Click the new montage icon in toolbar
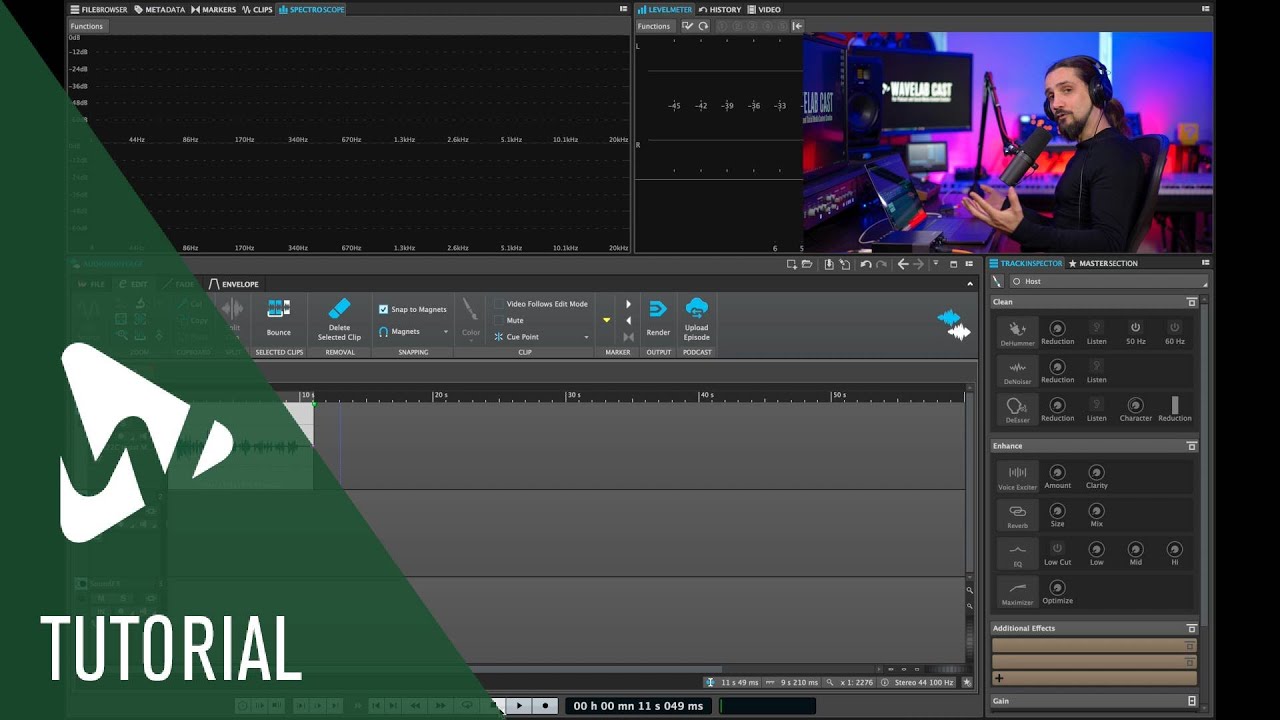 (792, 264)
